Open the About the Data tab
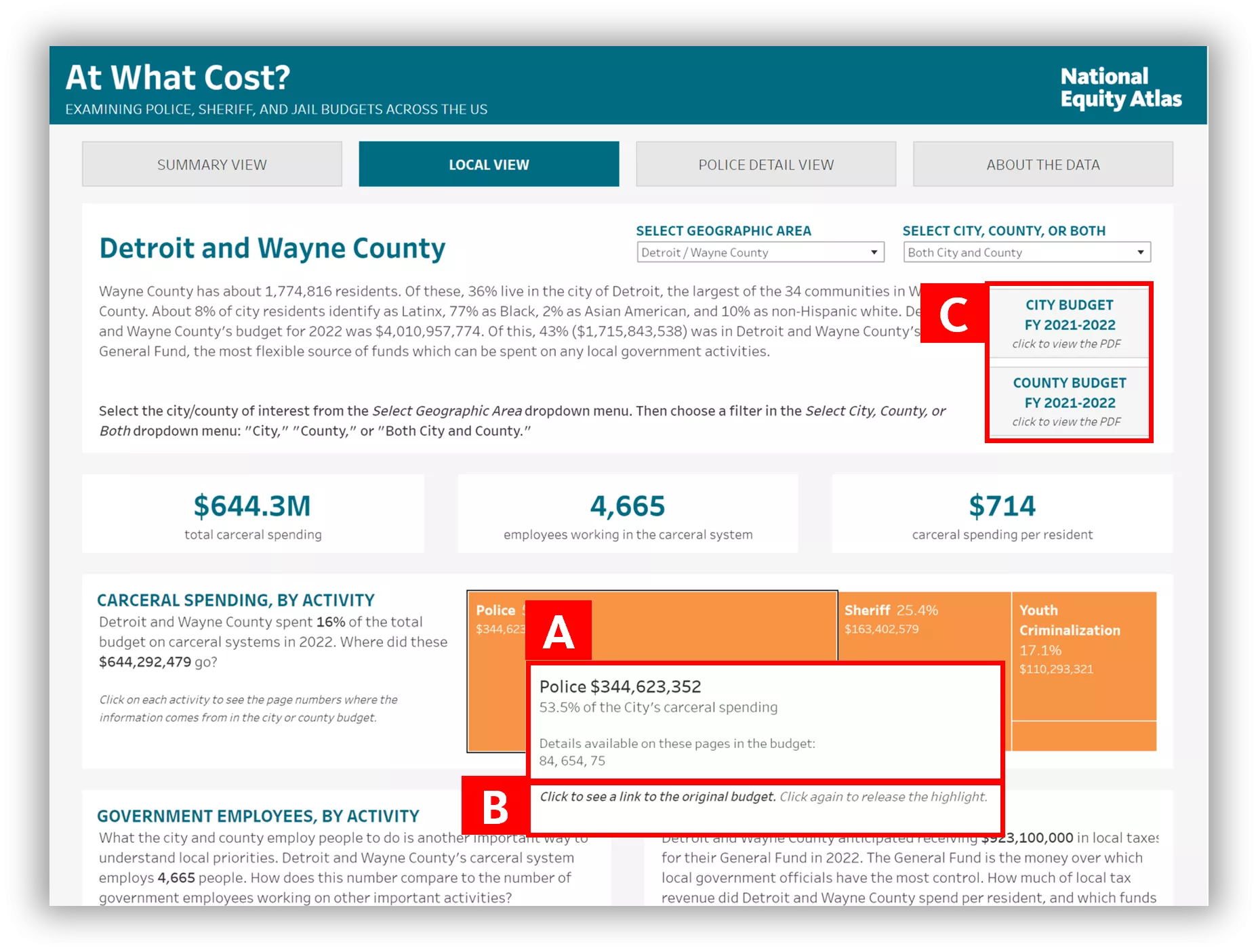1258x952 pixels. pyautogui.click(x=1042, y=165)
